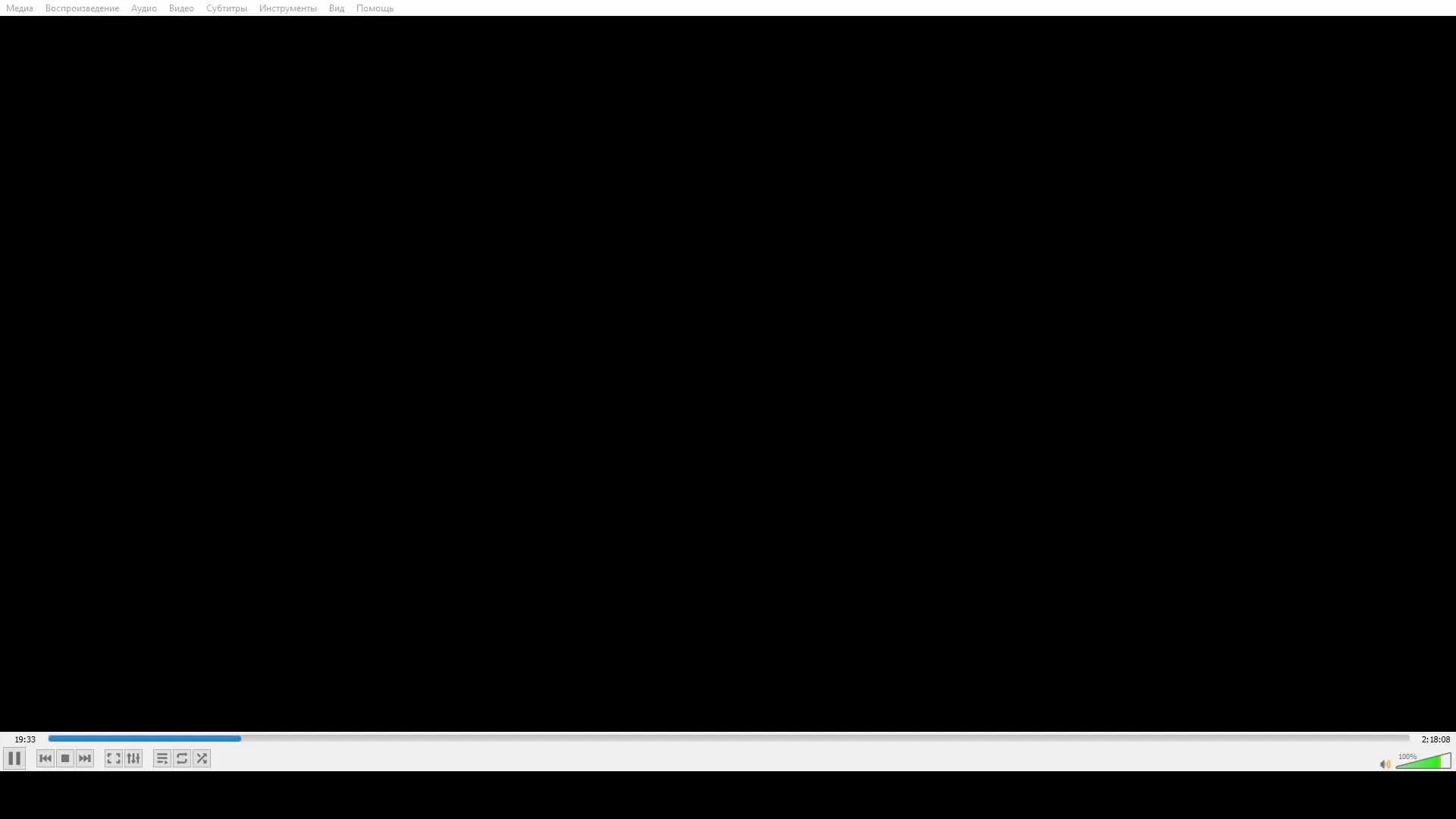
Task: Click the stop button to stop playback
Action: coord(65,758)
